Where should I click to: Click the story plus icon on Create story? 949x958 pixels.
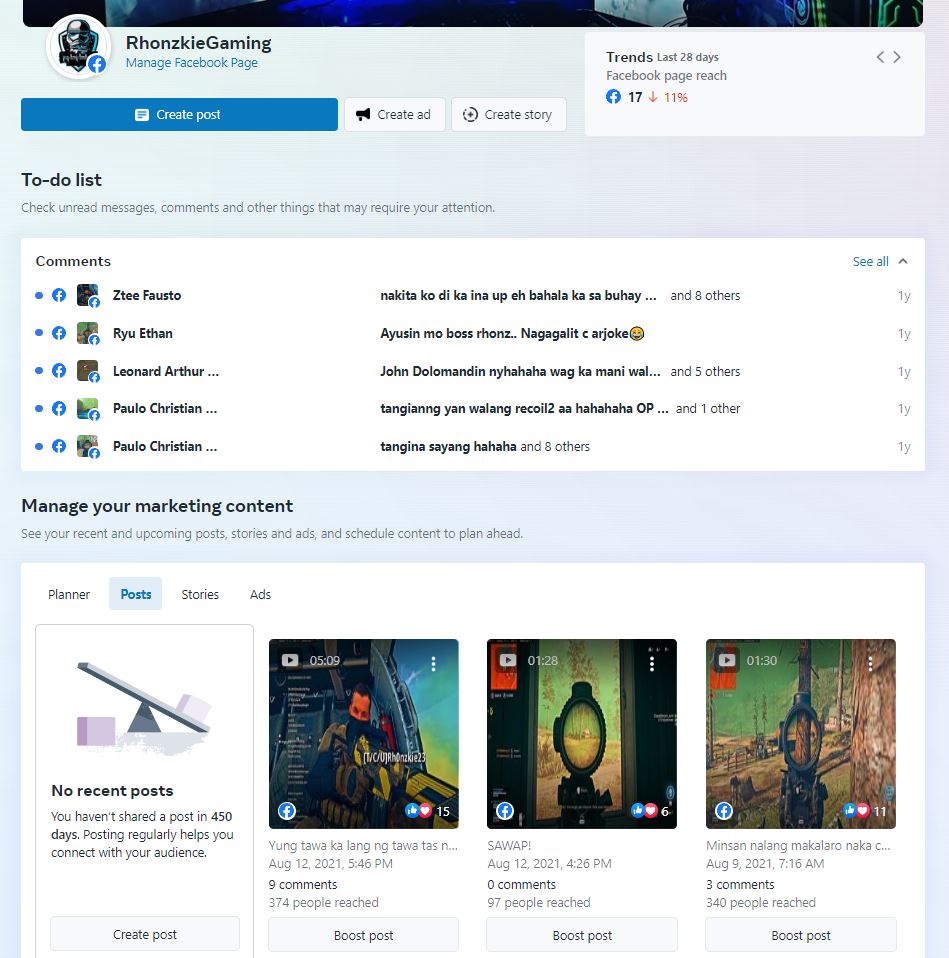click(470, 114)
